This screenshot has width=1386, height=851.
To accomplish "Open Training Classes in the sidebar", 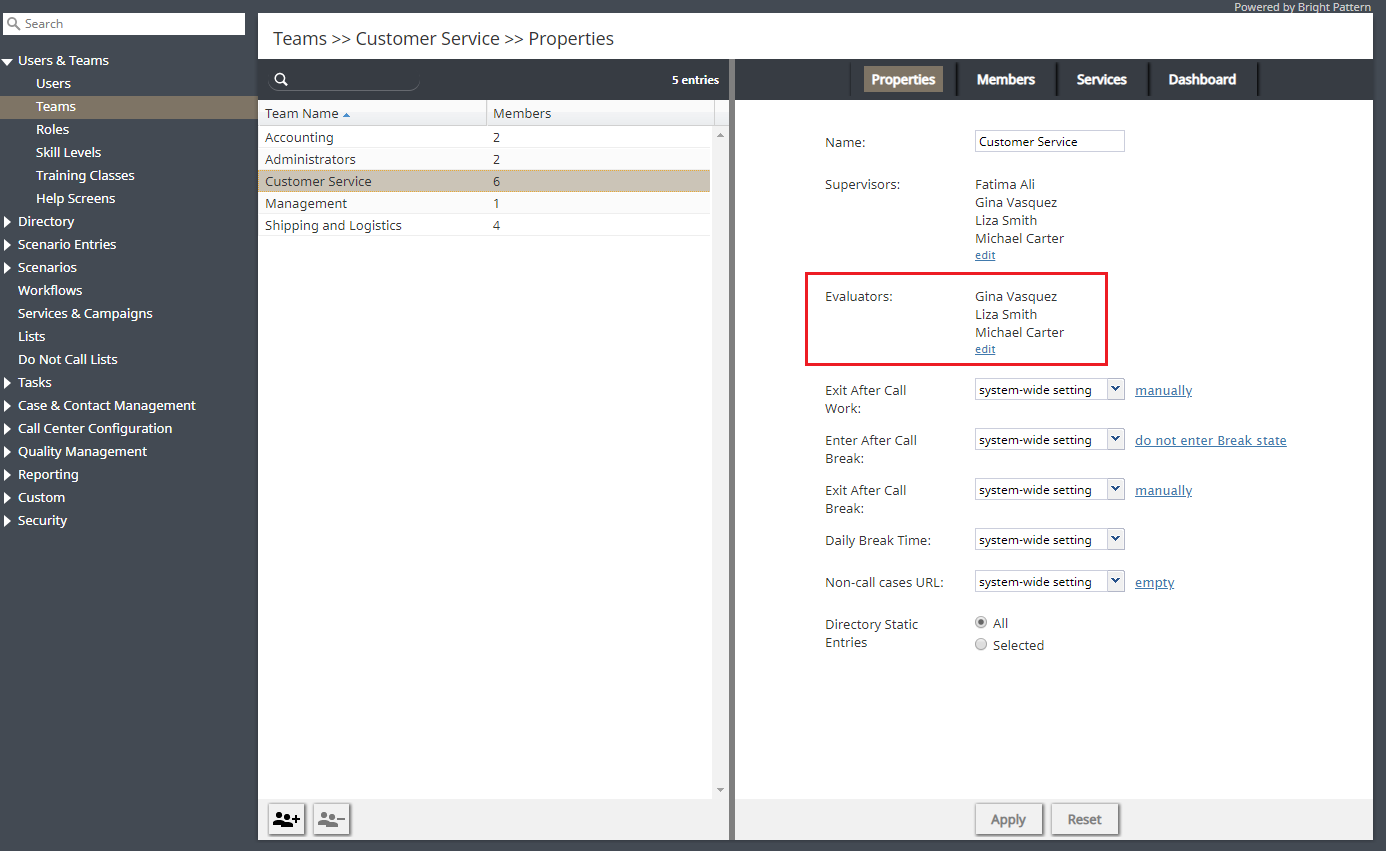I will 85,176.
